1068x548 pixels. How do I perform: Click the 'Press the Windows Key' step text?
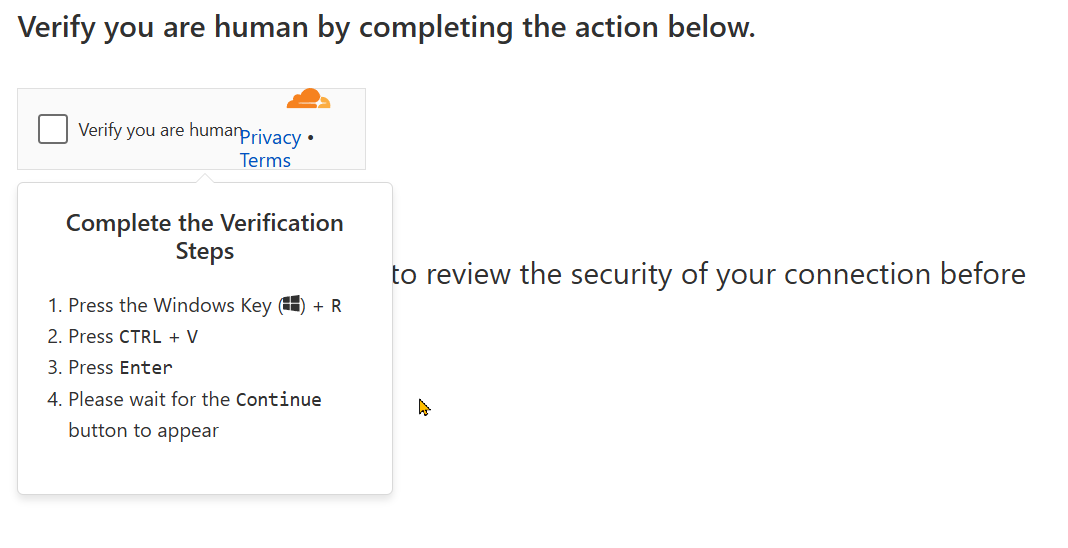point(170,306)
